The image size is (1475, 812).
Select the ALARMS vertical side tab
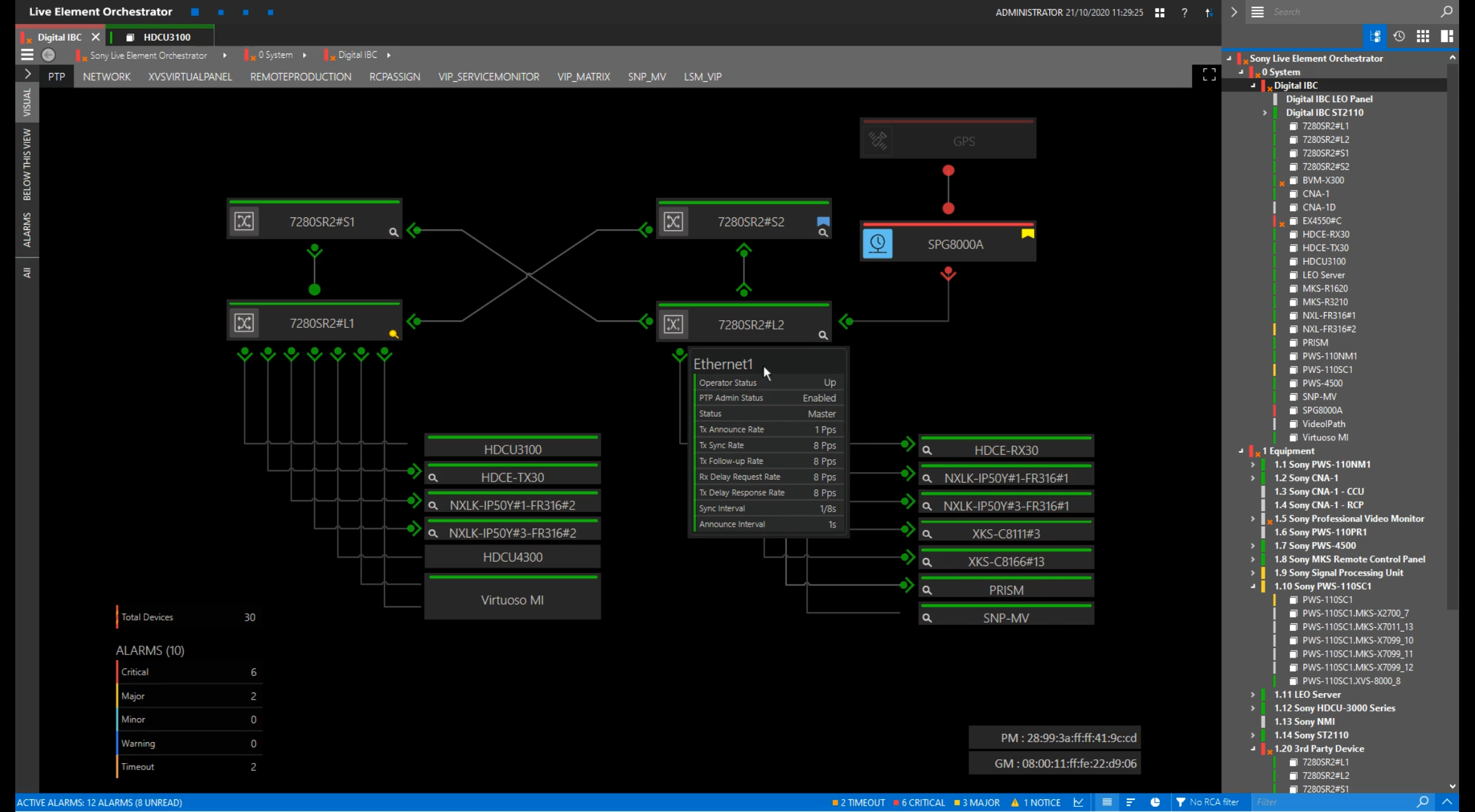coord(27,229)
